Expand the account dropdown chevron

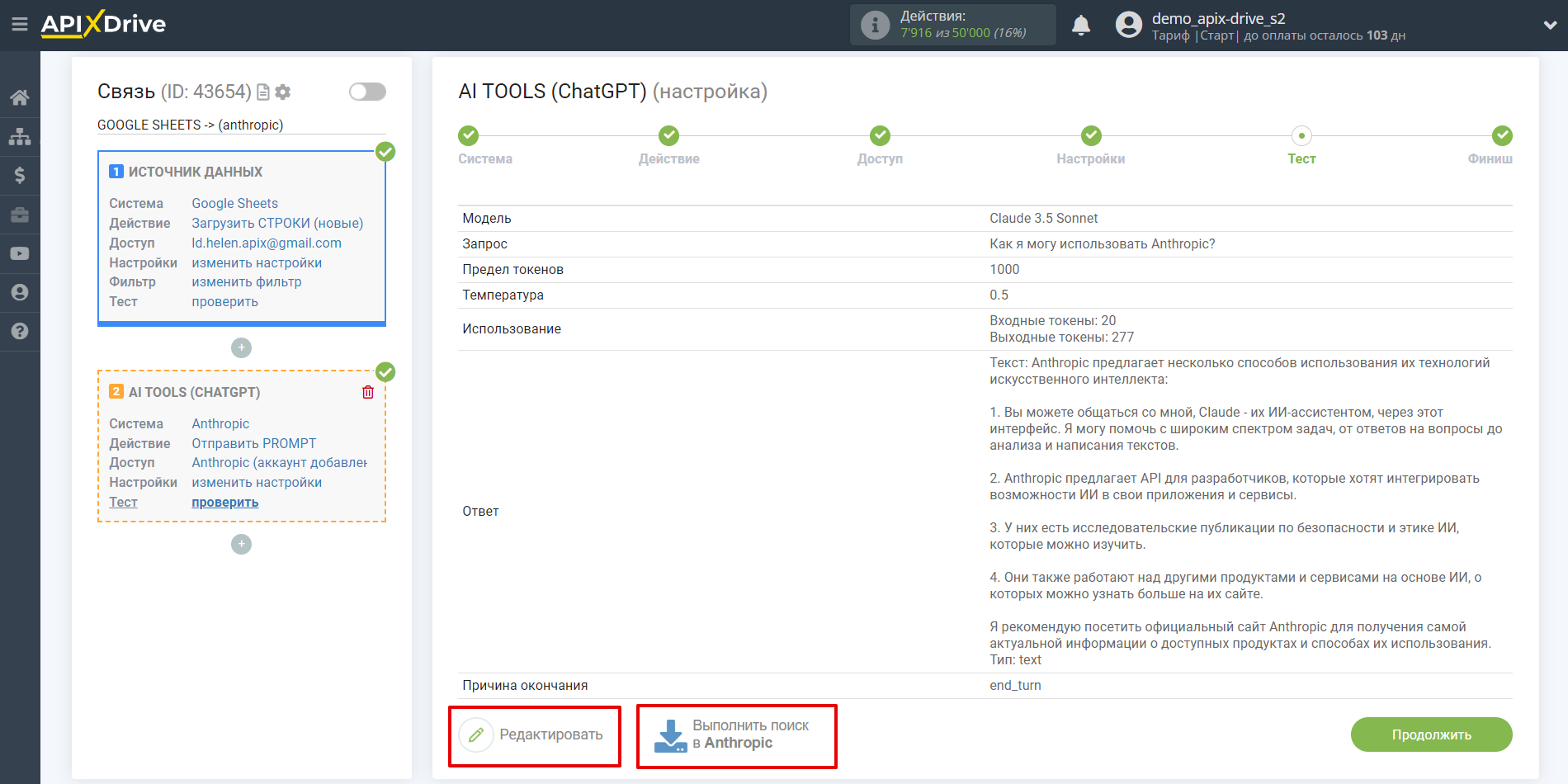click(1550, 25)
